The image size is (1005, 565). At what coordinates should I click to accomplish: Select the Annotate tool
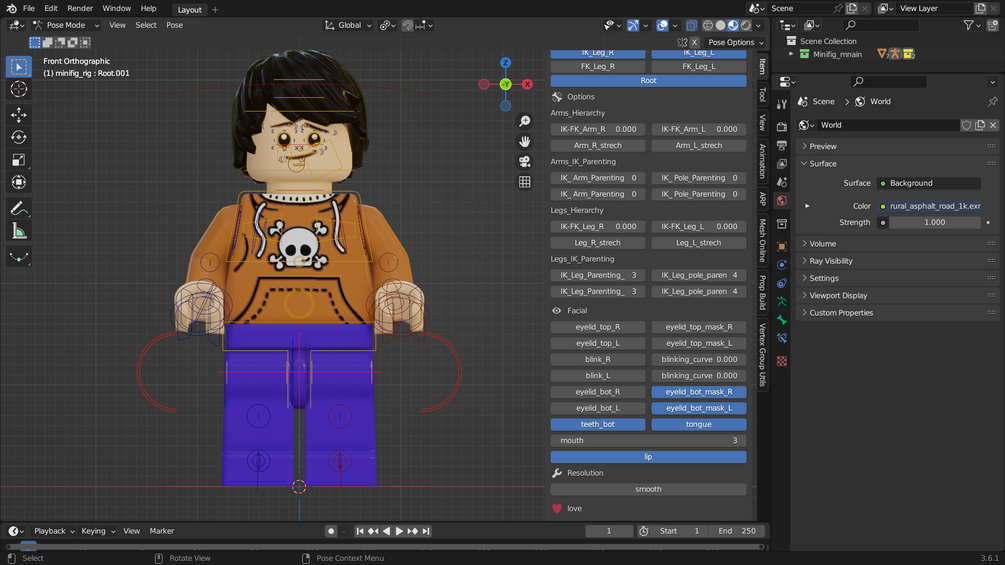click(x=19, y=209)
